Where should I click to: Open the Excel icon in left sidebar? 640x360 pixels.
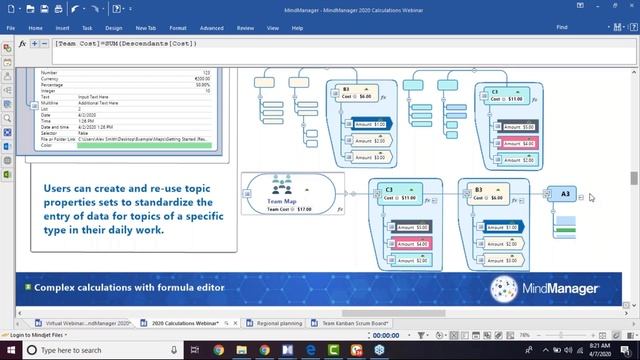(7, 175)
